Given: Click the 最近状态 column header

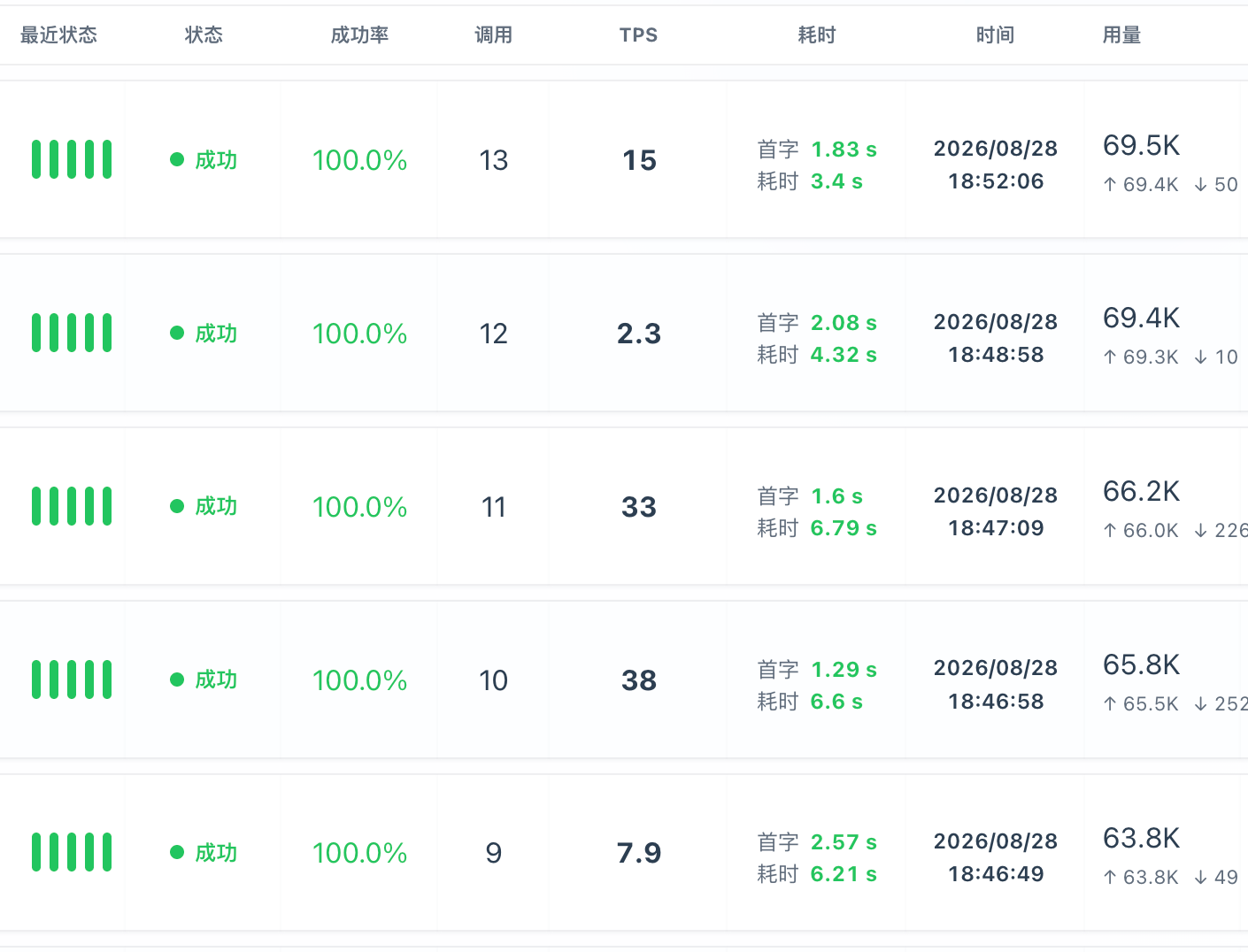Looking at the screenshot, I should click(x=58, y=35).
